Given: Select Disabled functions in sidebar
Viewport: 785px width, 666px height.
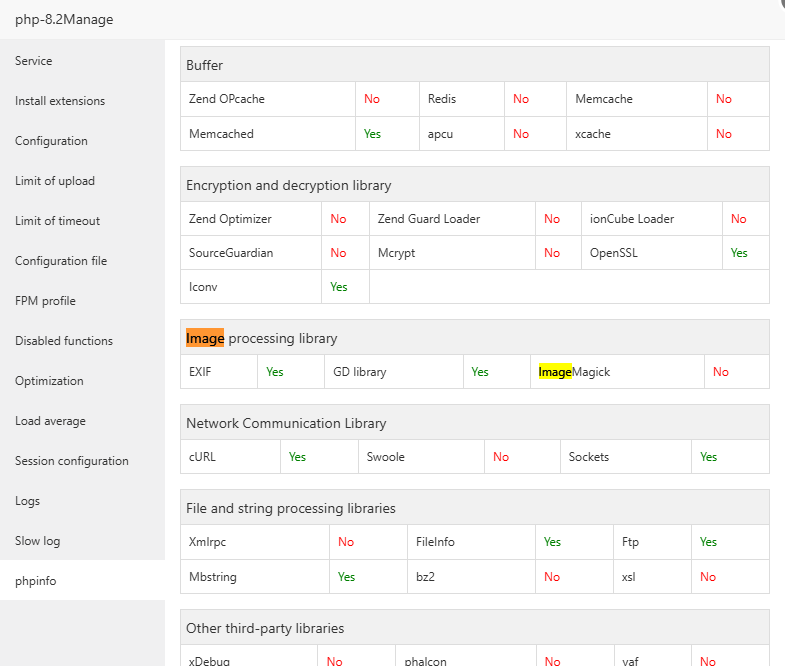Looking at the screenshot, I should point(64,341).
